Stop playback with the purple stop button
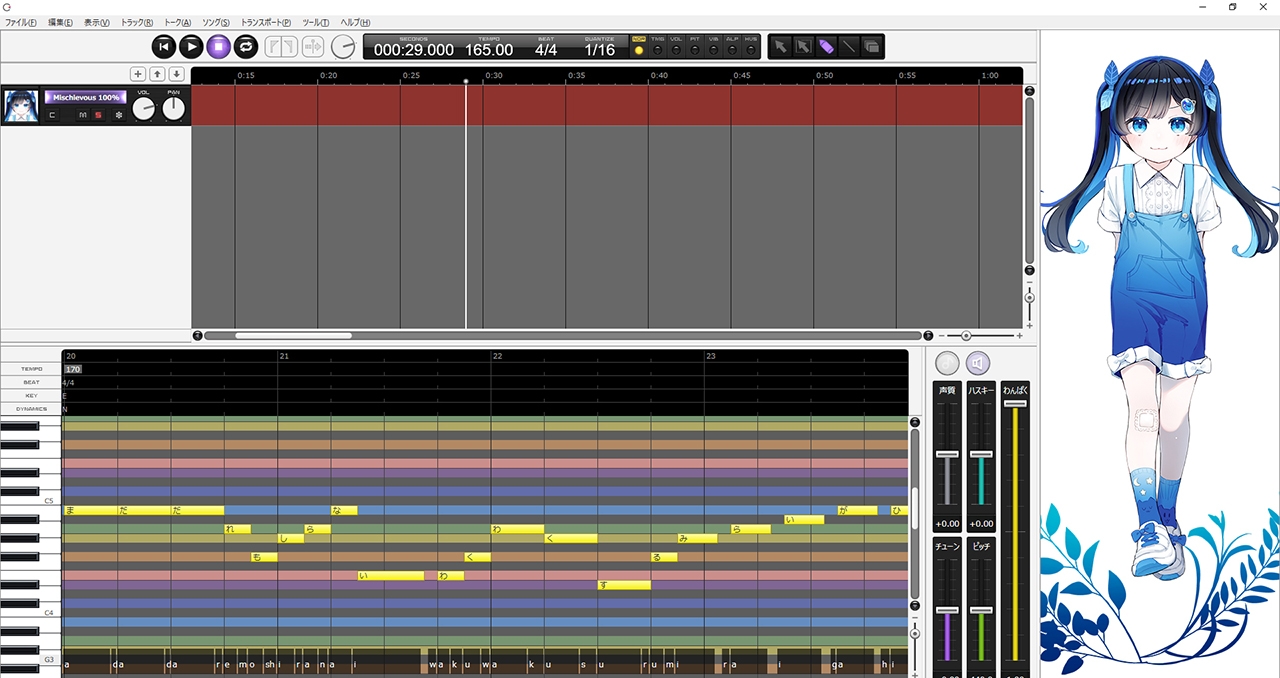 tap(219, 46)
